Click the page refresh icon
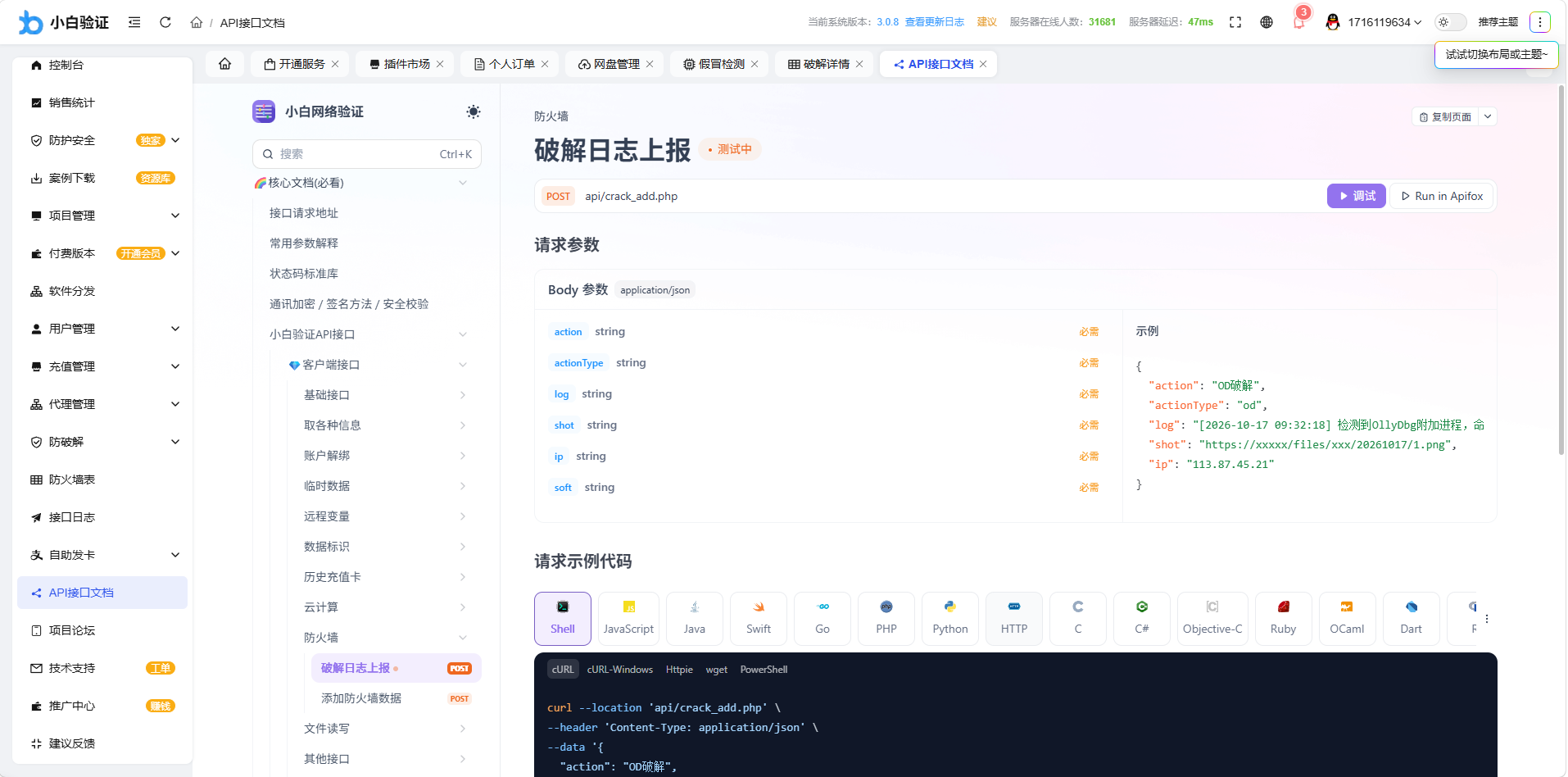 point(165,22)
